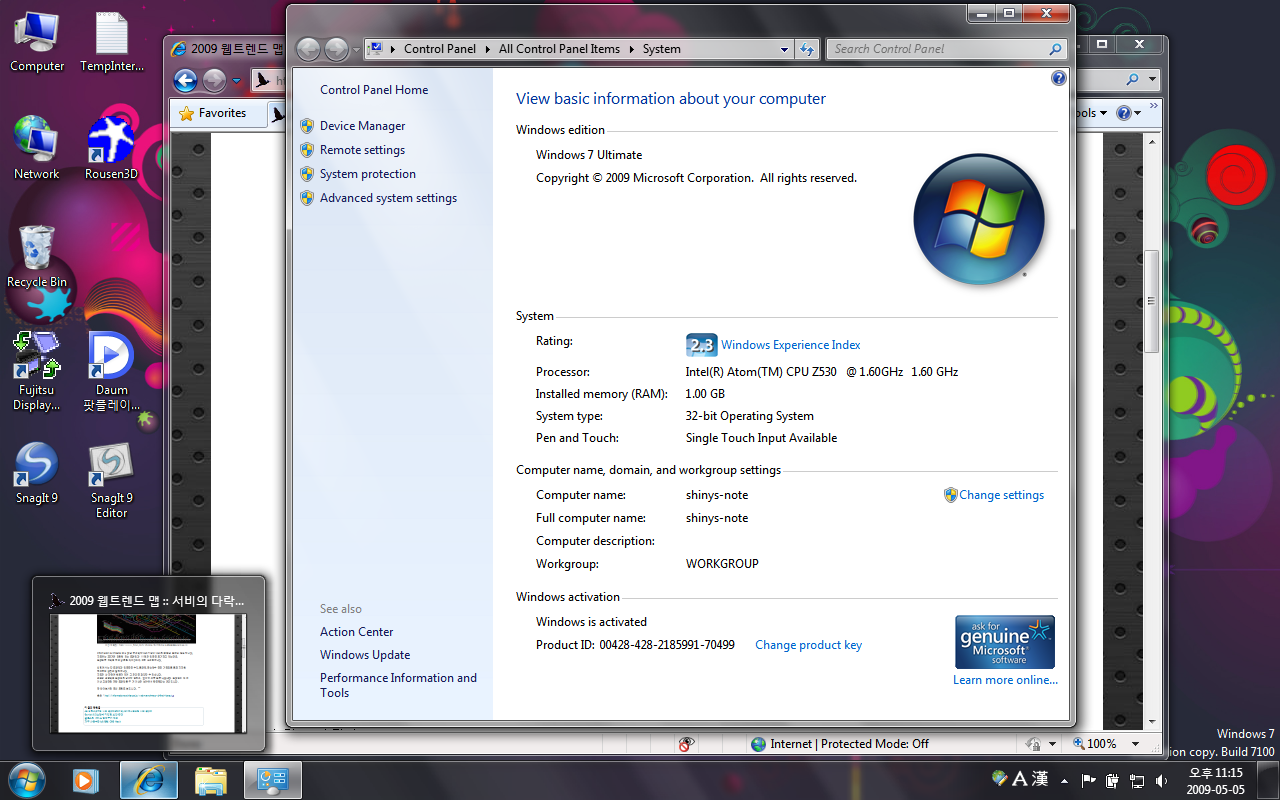The width and height of the screenshot is (1280, 800).
Task: Click Control Panel back arrow button
Action: [309, 49]
